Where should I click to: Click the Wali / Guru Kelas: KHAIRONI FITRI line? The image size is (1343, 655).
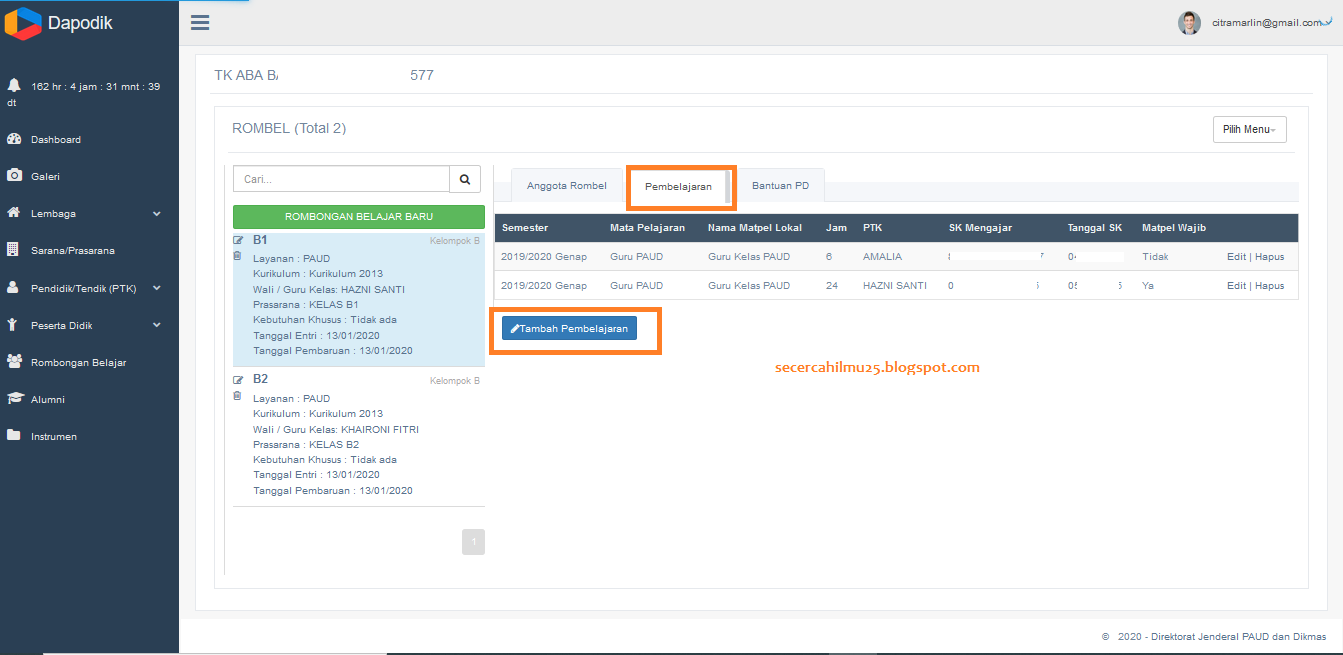point(336,429)
